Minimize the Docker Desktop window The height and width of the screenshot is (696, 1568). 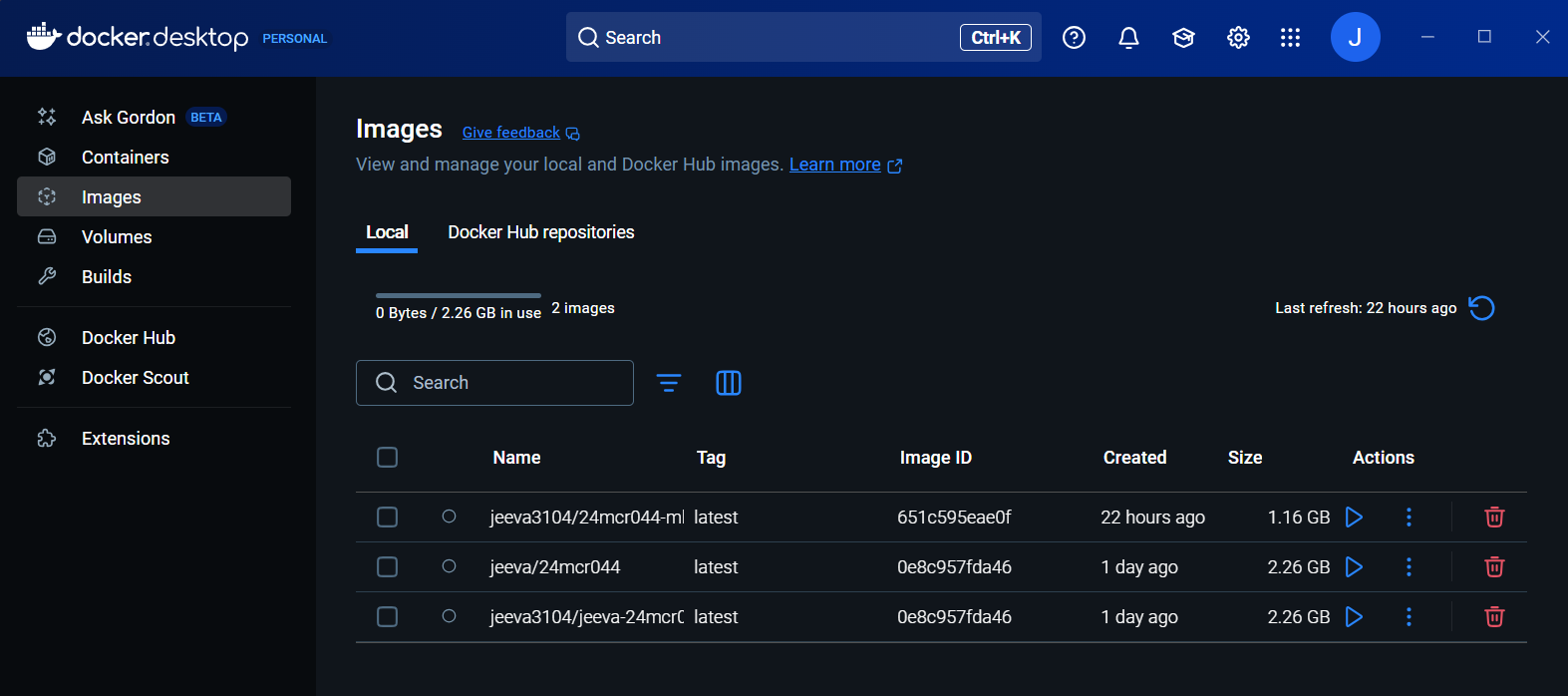1427,37
